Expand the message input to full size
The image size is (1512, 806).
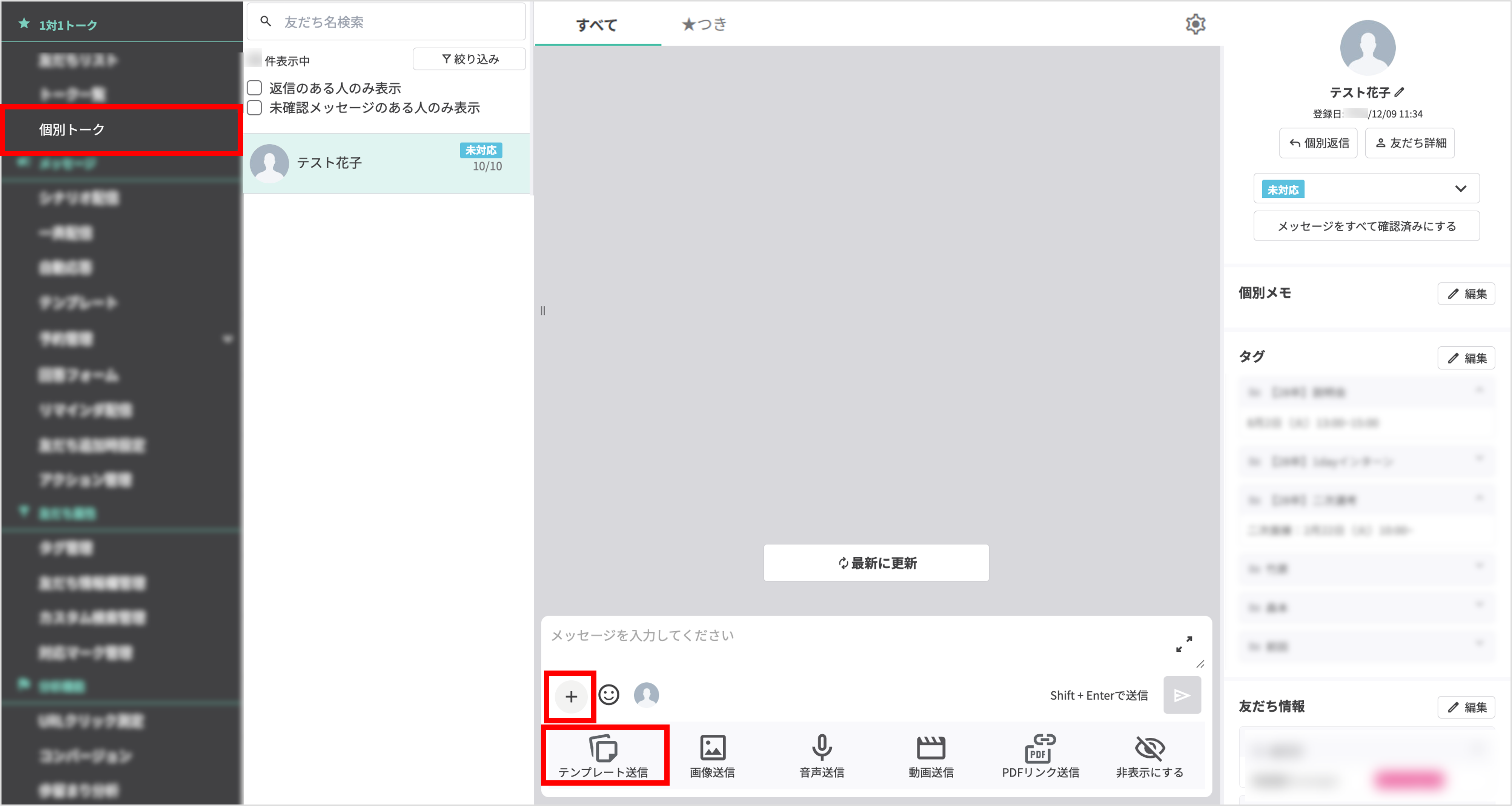point(1184,644)
